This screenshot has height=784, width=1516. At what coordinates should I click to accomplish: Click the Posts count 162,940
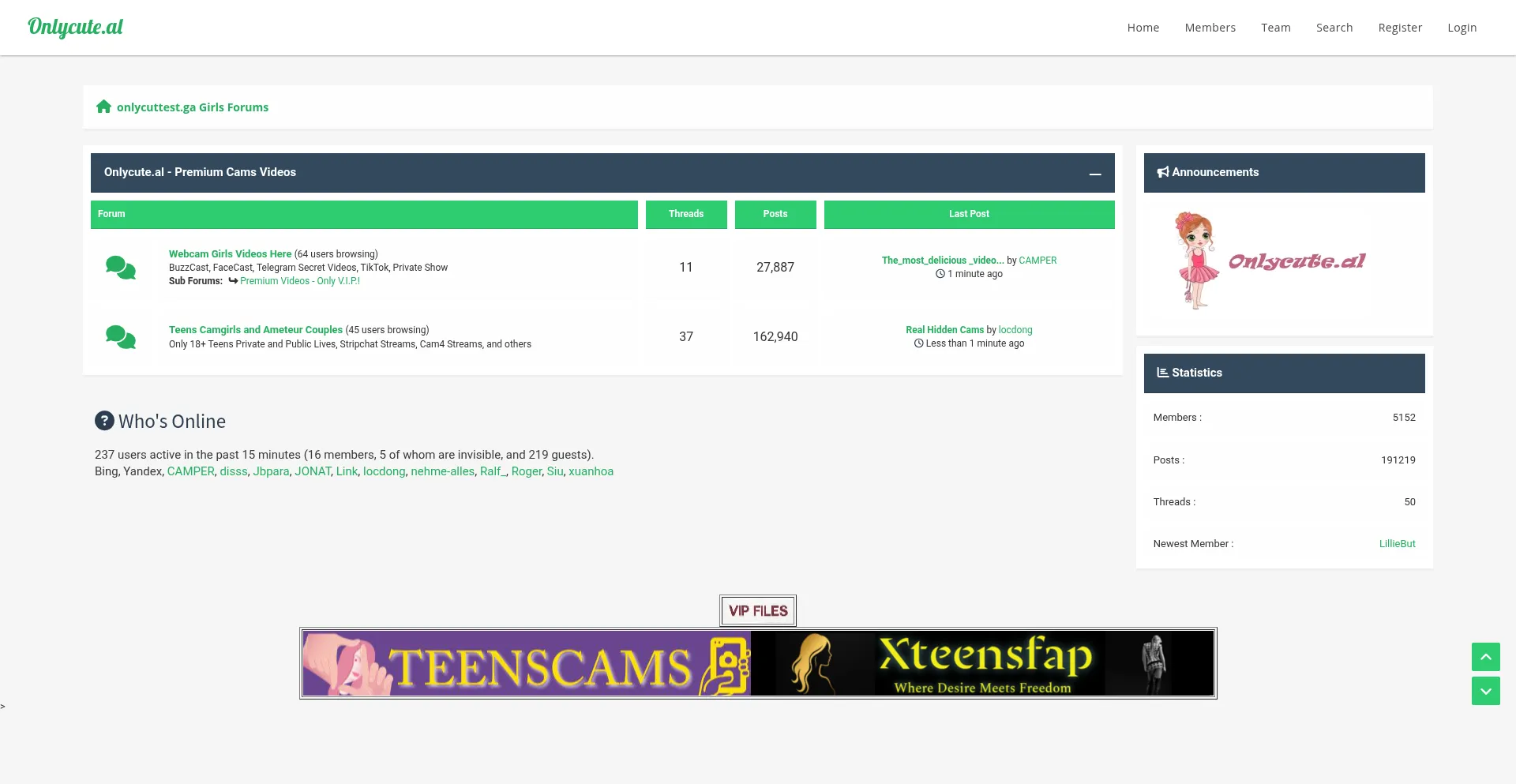(775, 337)
